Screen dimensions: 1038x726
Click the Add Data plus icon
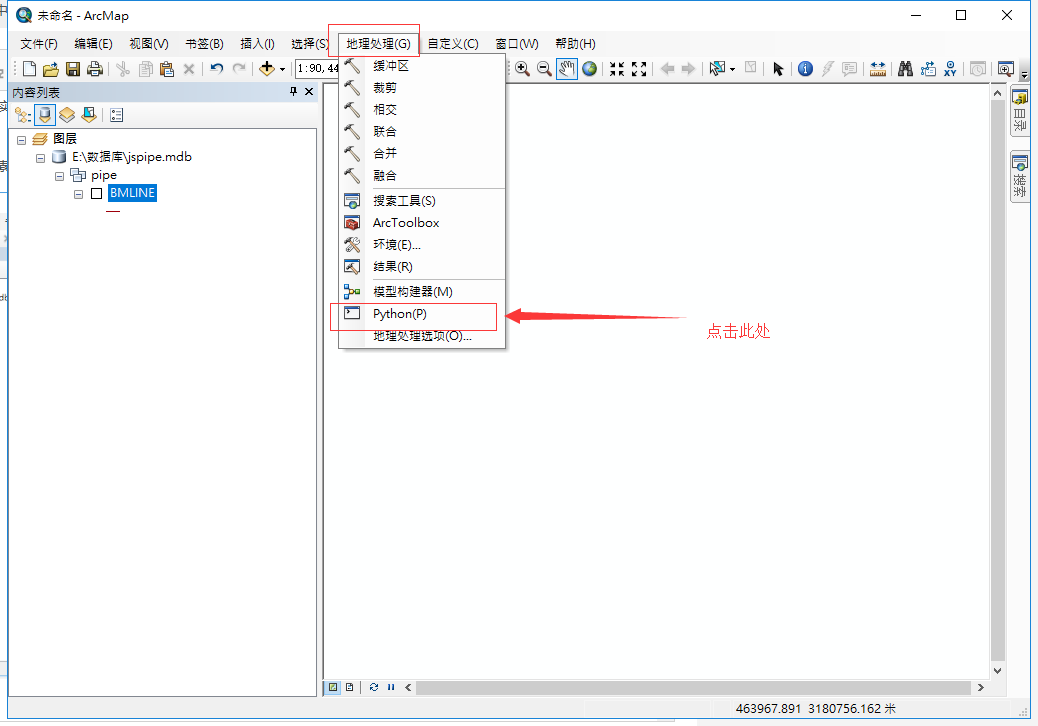point(267,68)
